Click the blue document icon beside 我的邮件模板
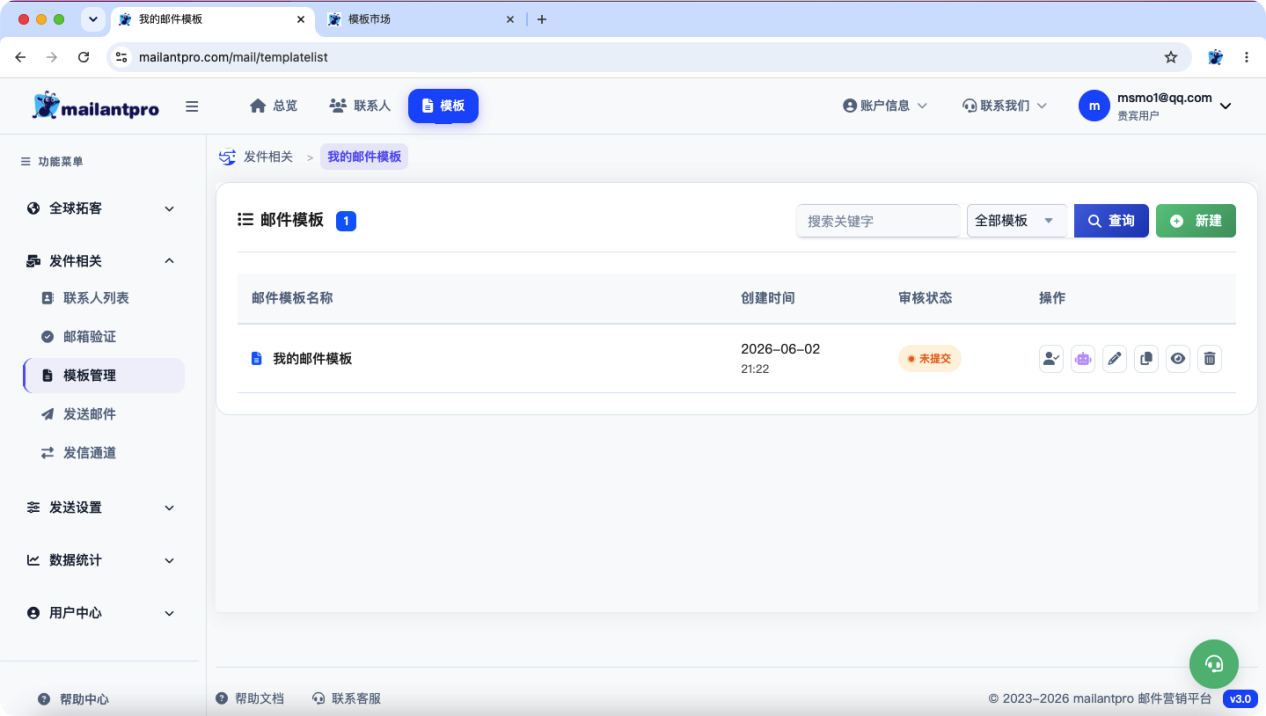 (256, 358)
